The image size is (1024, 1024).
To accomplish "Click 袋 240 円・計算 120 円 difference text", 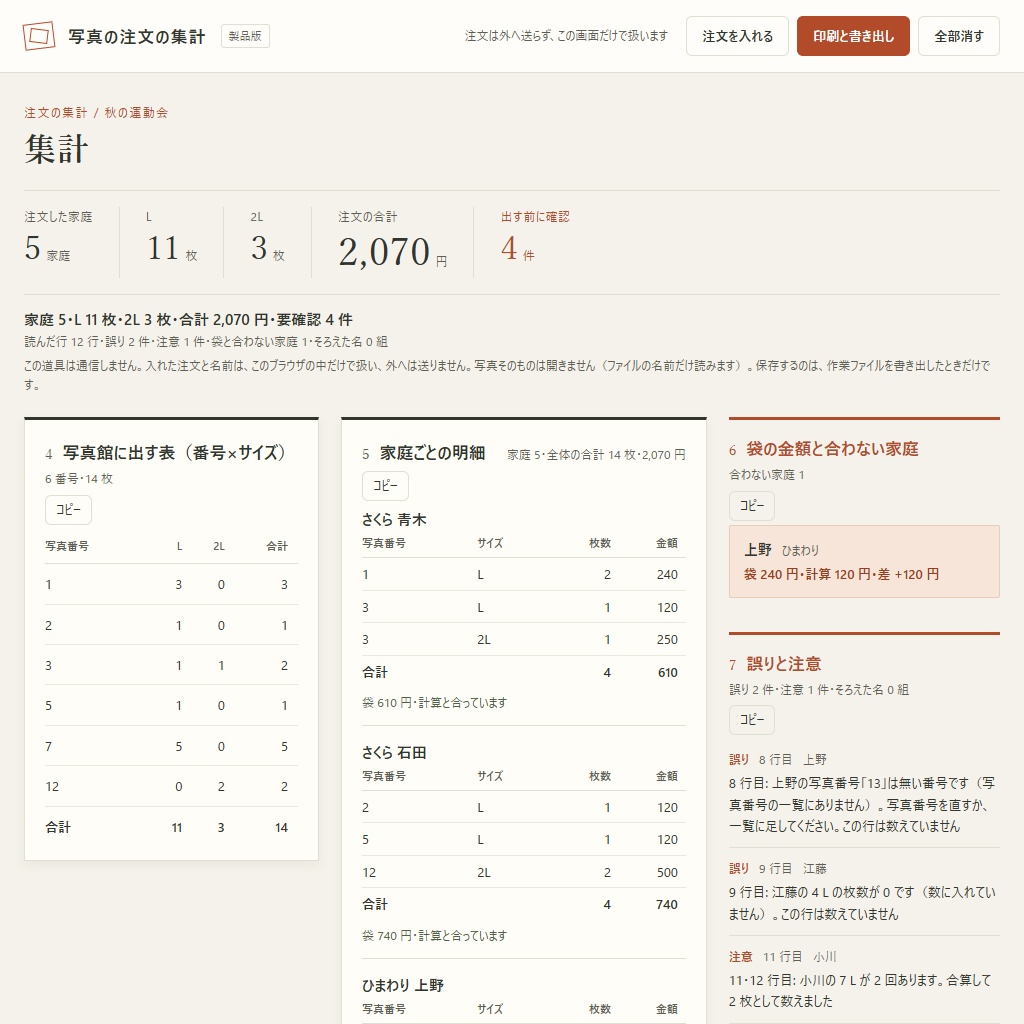I will [841, 574].
